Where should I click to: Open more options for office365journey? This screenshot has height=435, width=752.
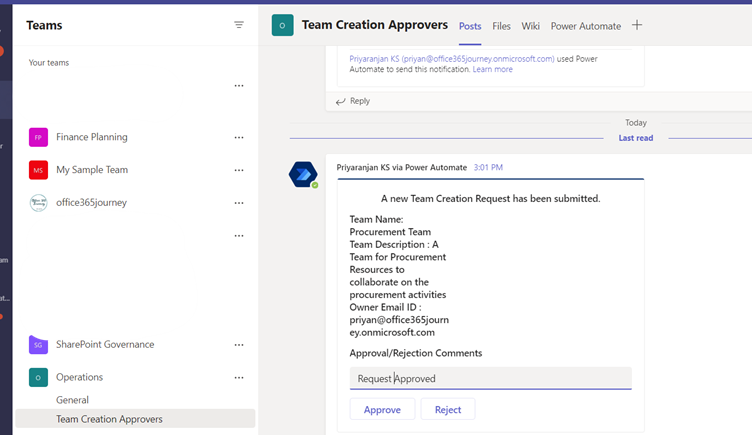[239, 203]
